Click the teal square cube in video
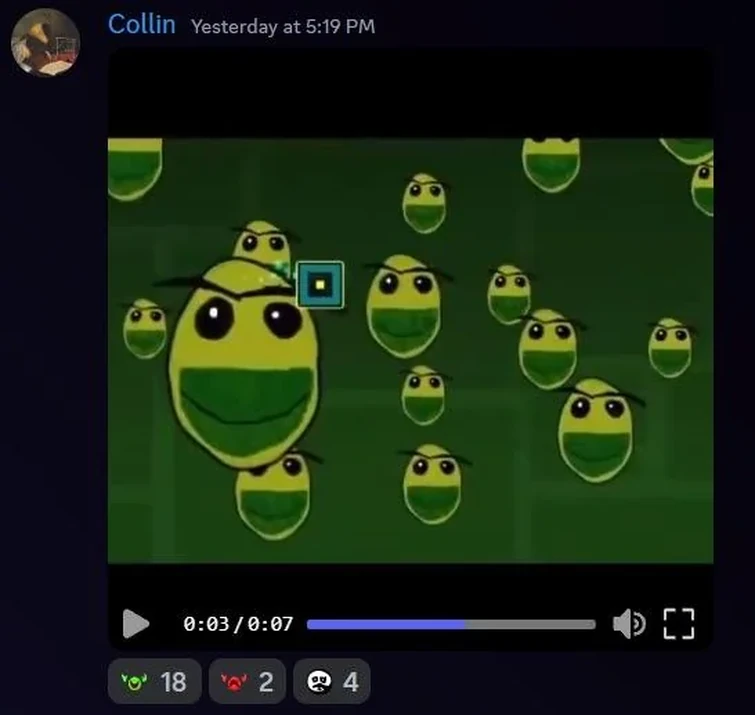Screen dimensions: 755x715 pyautogui.click(x=320, y=285)
